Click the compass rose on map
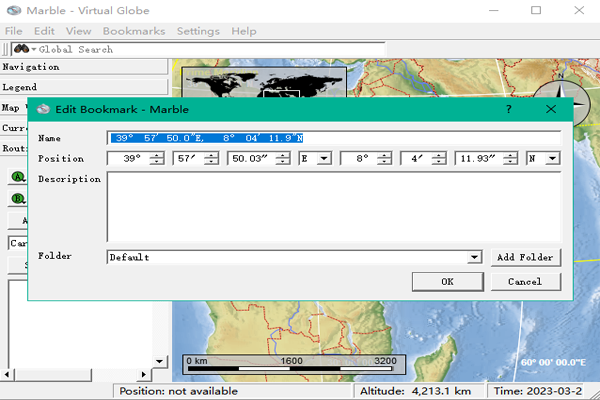The width and height of the screenshot is (600, 400). (x=562, y=101)
